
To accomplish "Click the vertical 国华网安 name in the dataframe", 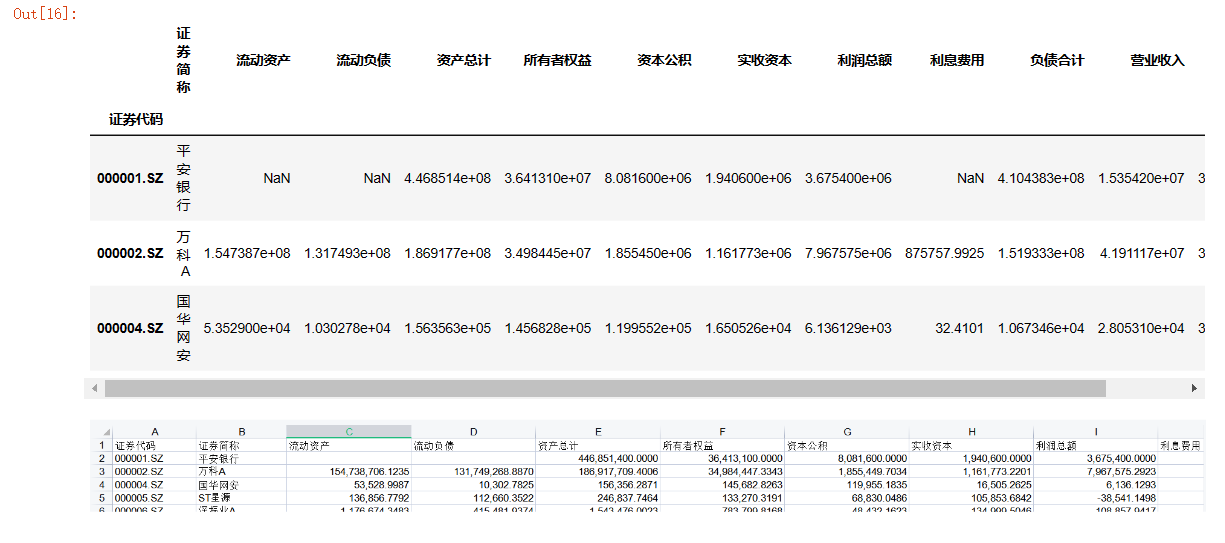I will [183, 328].
